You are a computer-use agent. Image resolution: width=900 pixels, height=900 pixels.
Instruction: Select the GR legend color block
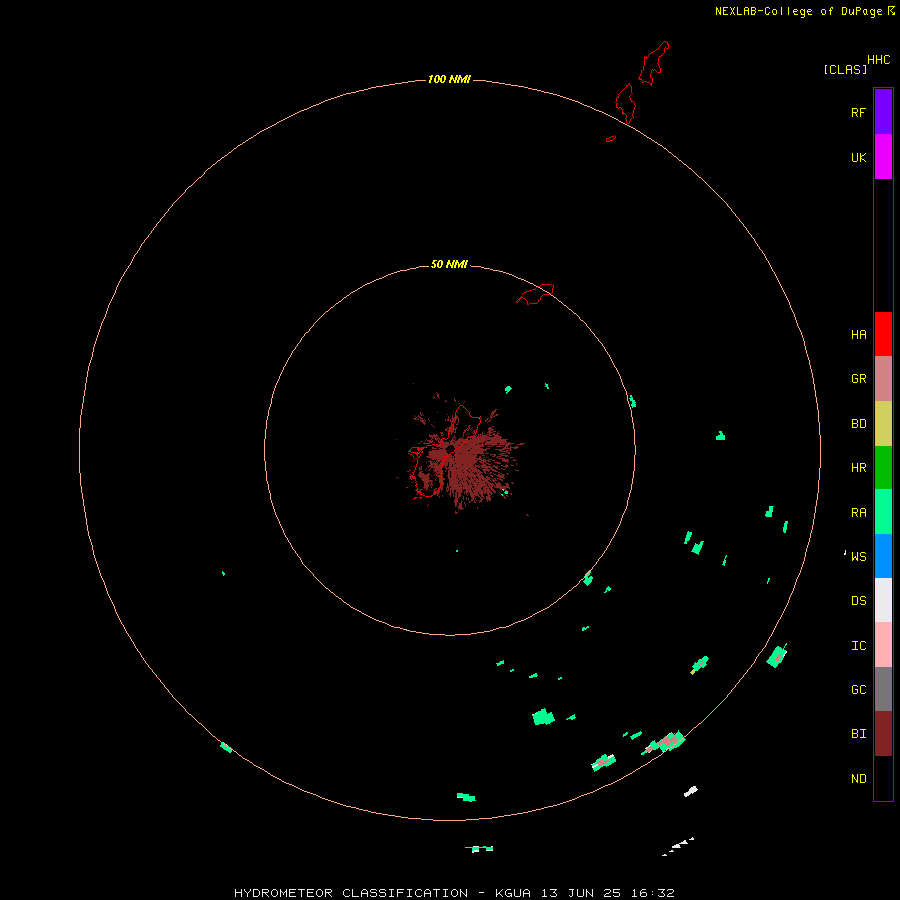tap(883, 379)
